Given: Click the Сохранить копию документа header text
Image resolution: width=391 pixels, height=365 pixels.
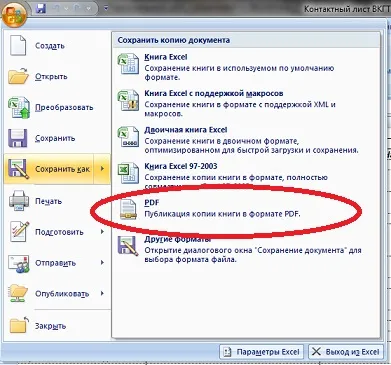Looking at the screenshot, I should 174,40.
